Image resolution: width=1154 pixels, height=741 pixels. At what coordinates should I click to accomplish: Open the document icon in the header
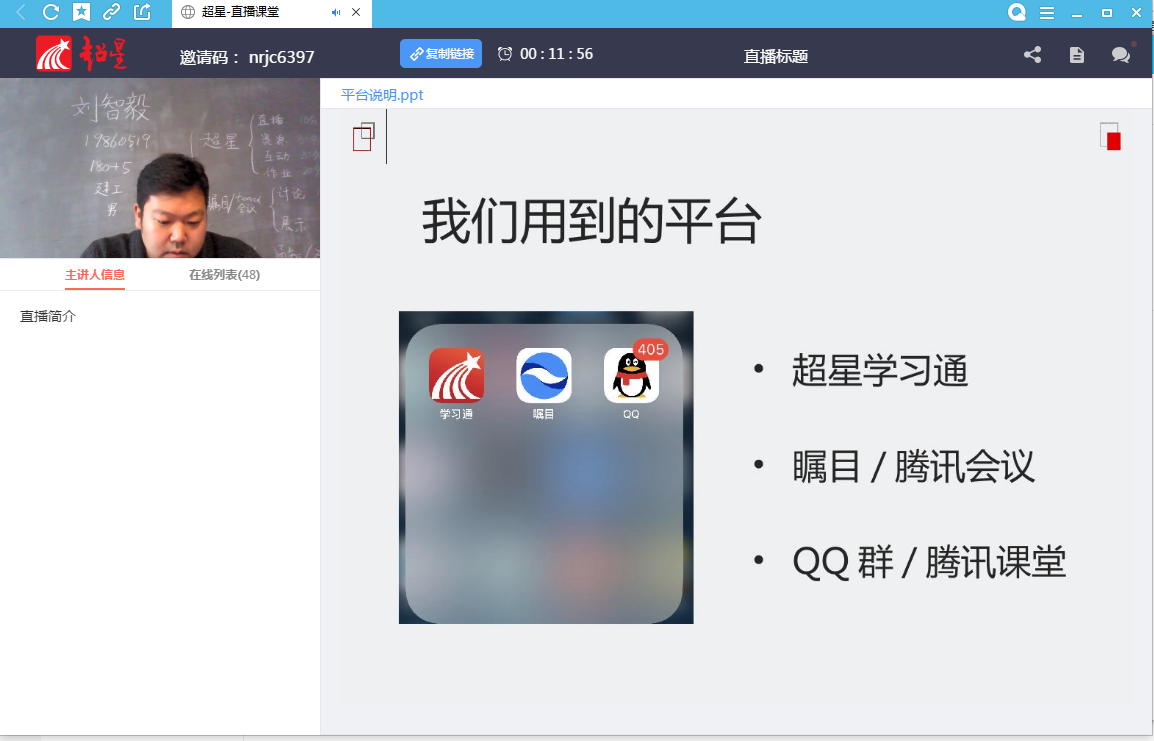(x=1077, y=54)
